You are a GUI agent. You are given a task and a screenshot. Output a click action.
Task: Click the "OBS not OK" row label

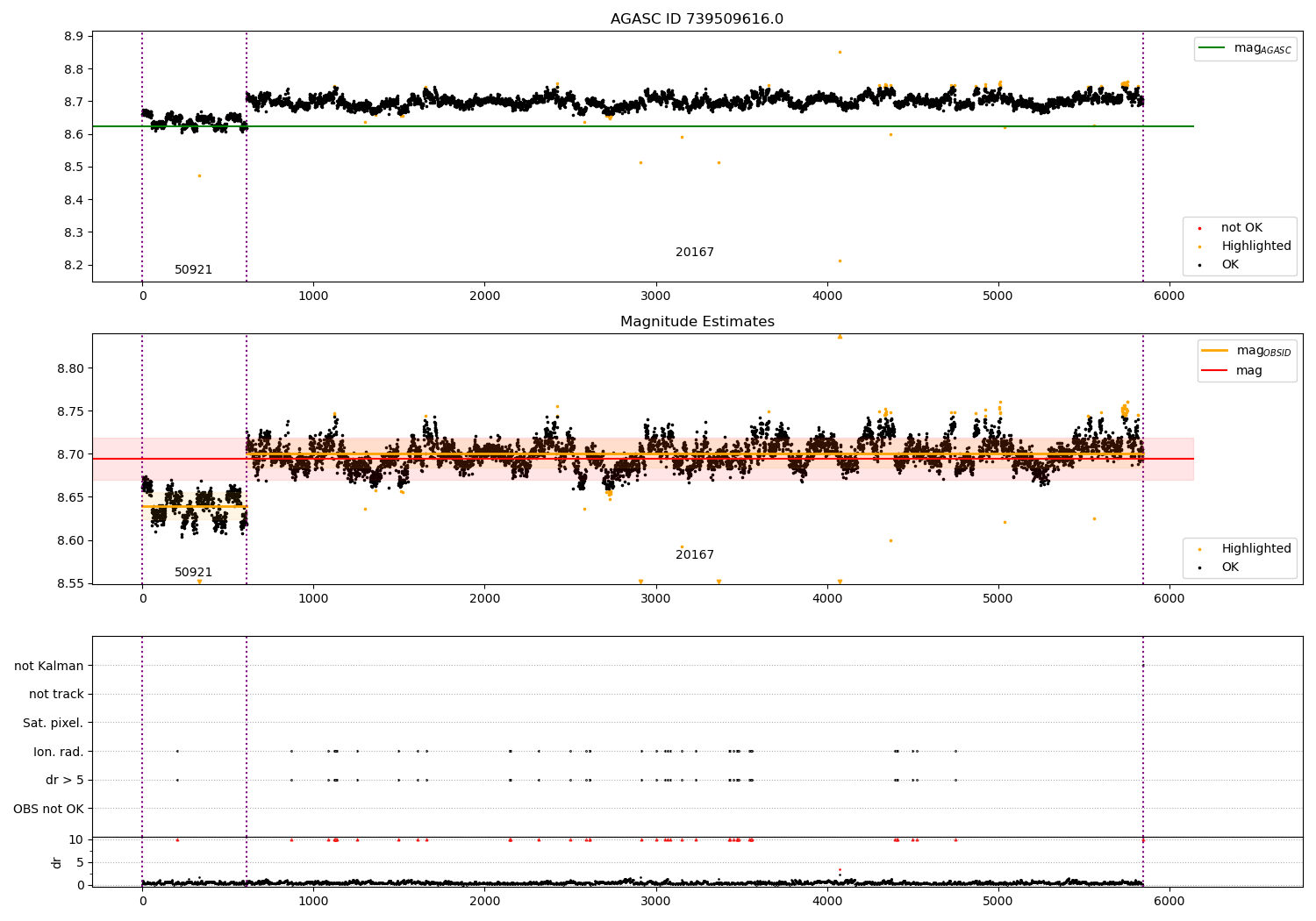(x=49, y=810)
